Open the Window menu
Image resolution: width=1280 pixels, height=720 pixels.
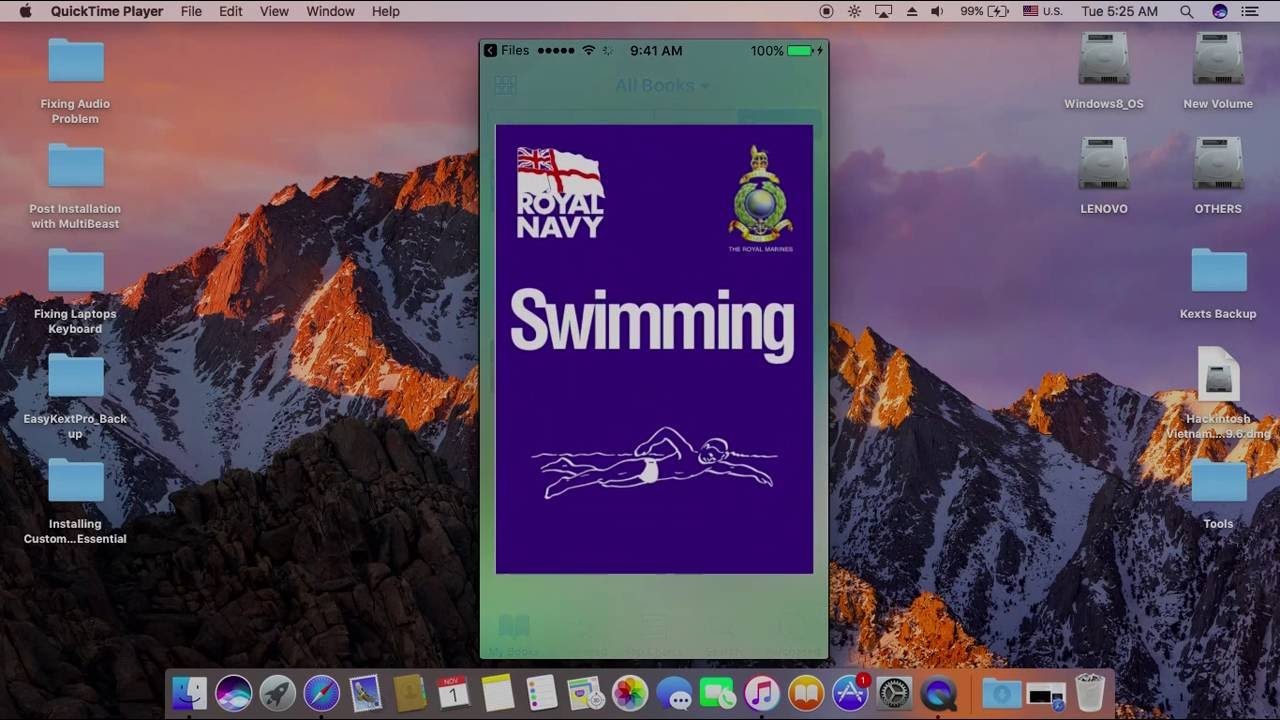coord(330,11)
